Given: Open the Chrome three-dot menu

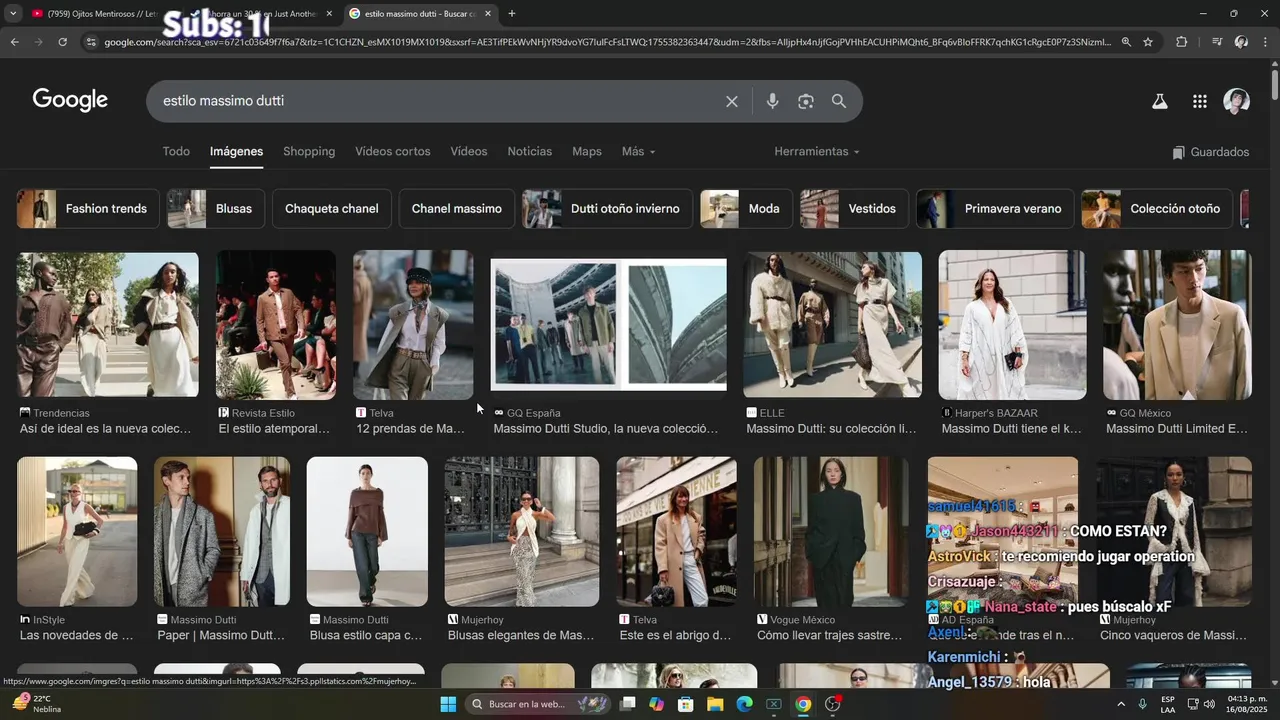Looking at the screenshot, I should [1266, 42].
